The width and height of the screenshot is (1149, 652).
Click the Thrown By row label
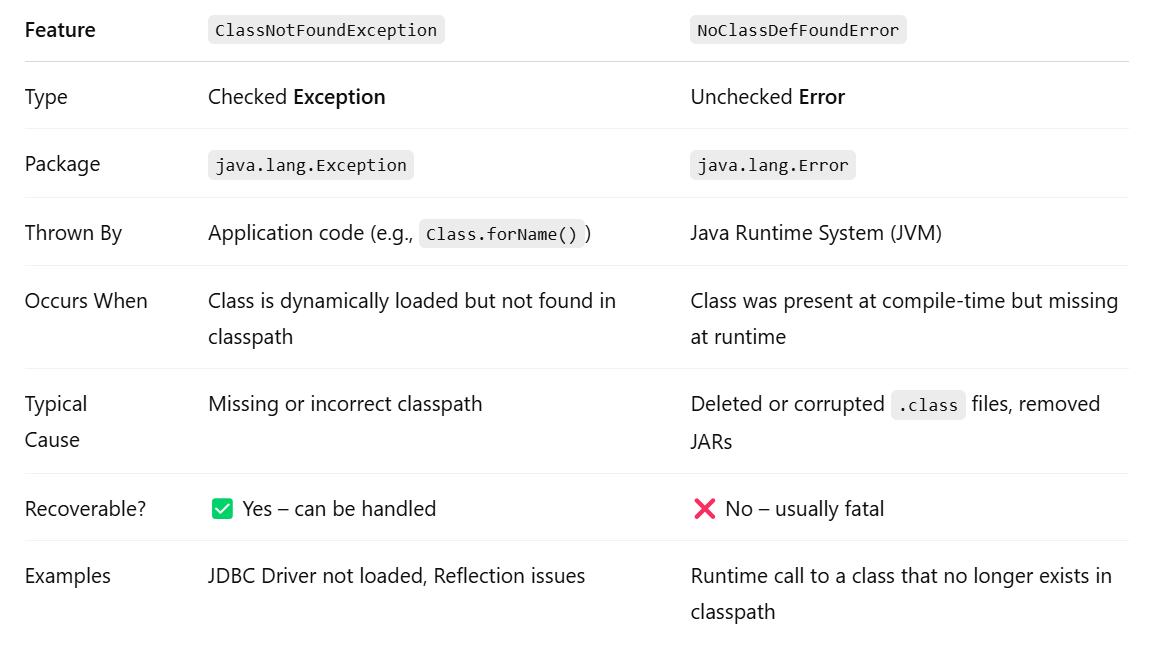(x=73, y=233)
